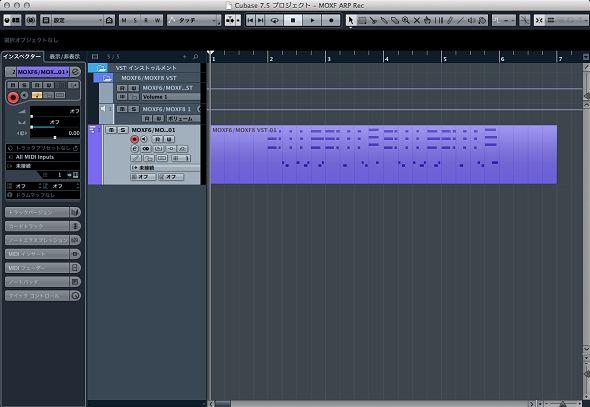Image resolution: width=590 pixels, height=407 pixels.
Task: Open edit channel settings in inspector header
Action: tap(75, 71)
